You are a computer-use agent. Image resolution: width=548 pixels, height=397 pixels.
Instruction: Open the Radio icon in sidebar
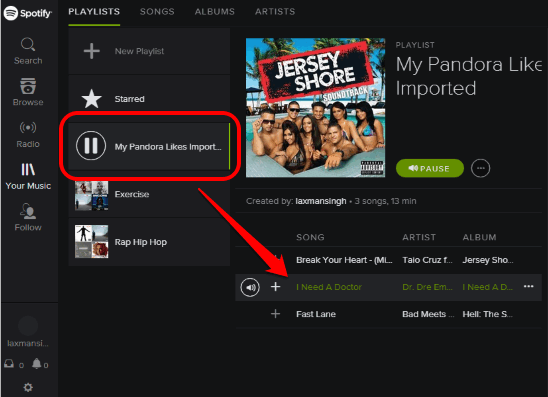(x=28, y=128)
